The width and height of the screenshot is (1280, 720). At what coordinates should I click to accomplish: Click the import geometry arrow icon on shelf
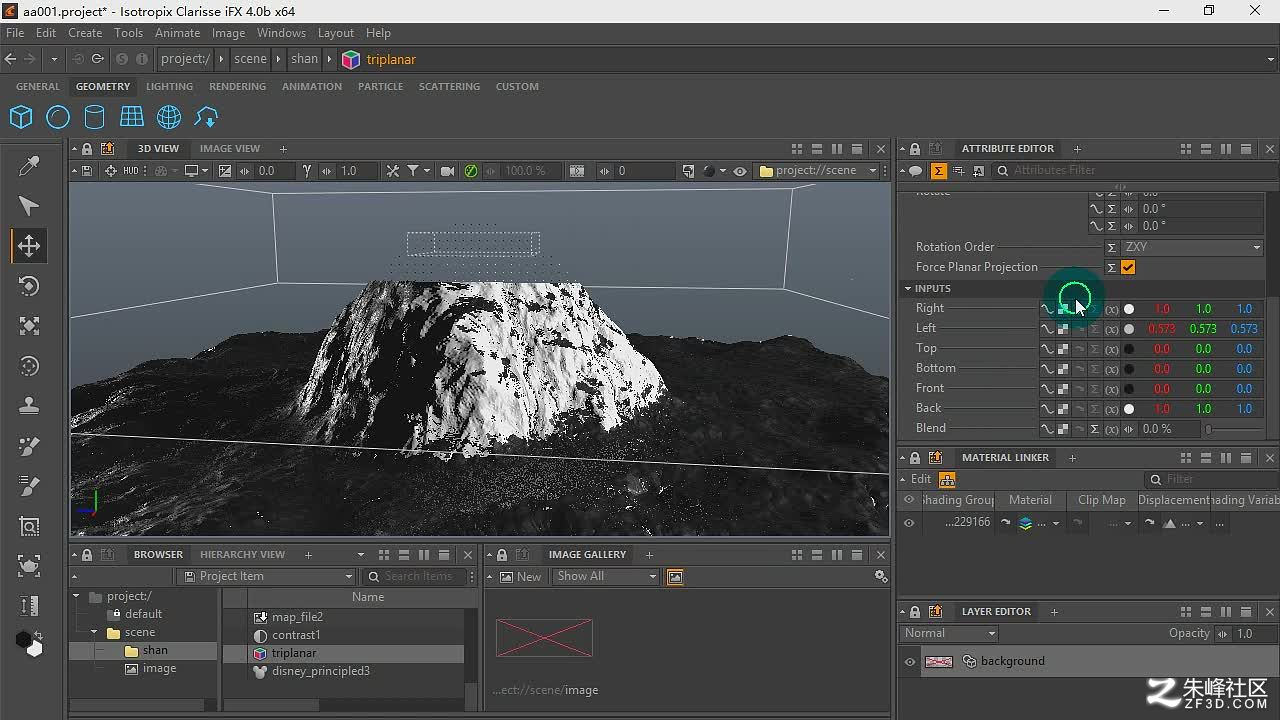pyautogui.click(x=206, y=117)
